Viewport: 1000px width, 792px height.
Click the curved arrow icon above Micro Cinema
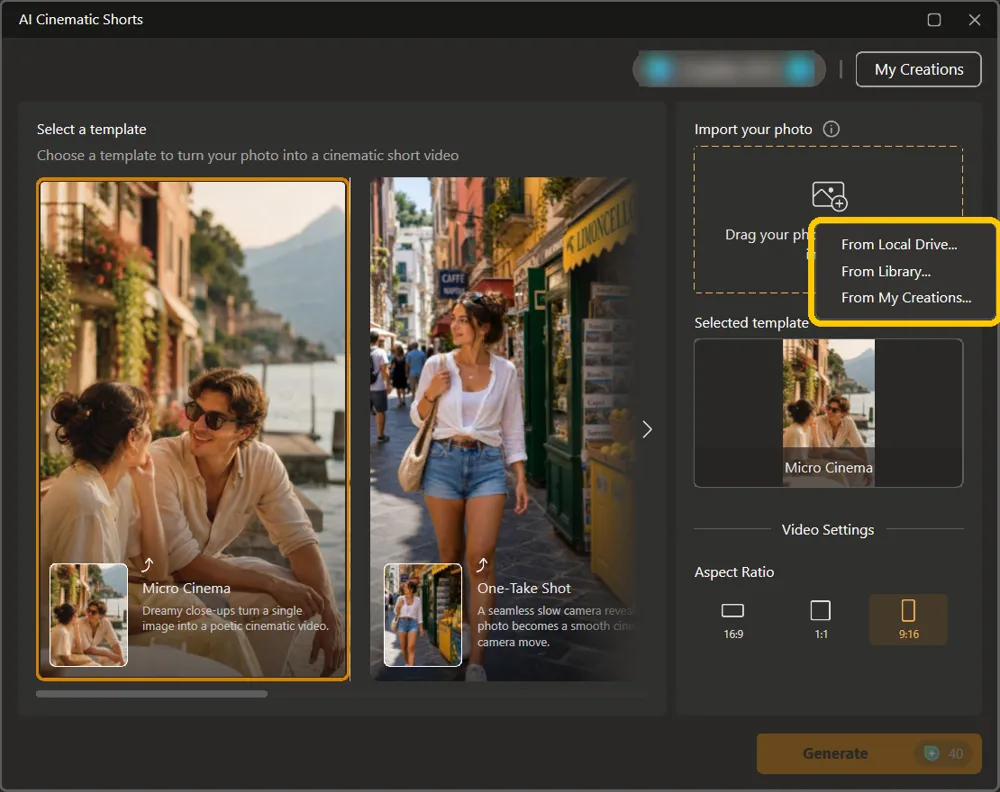click(147, 565)
